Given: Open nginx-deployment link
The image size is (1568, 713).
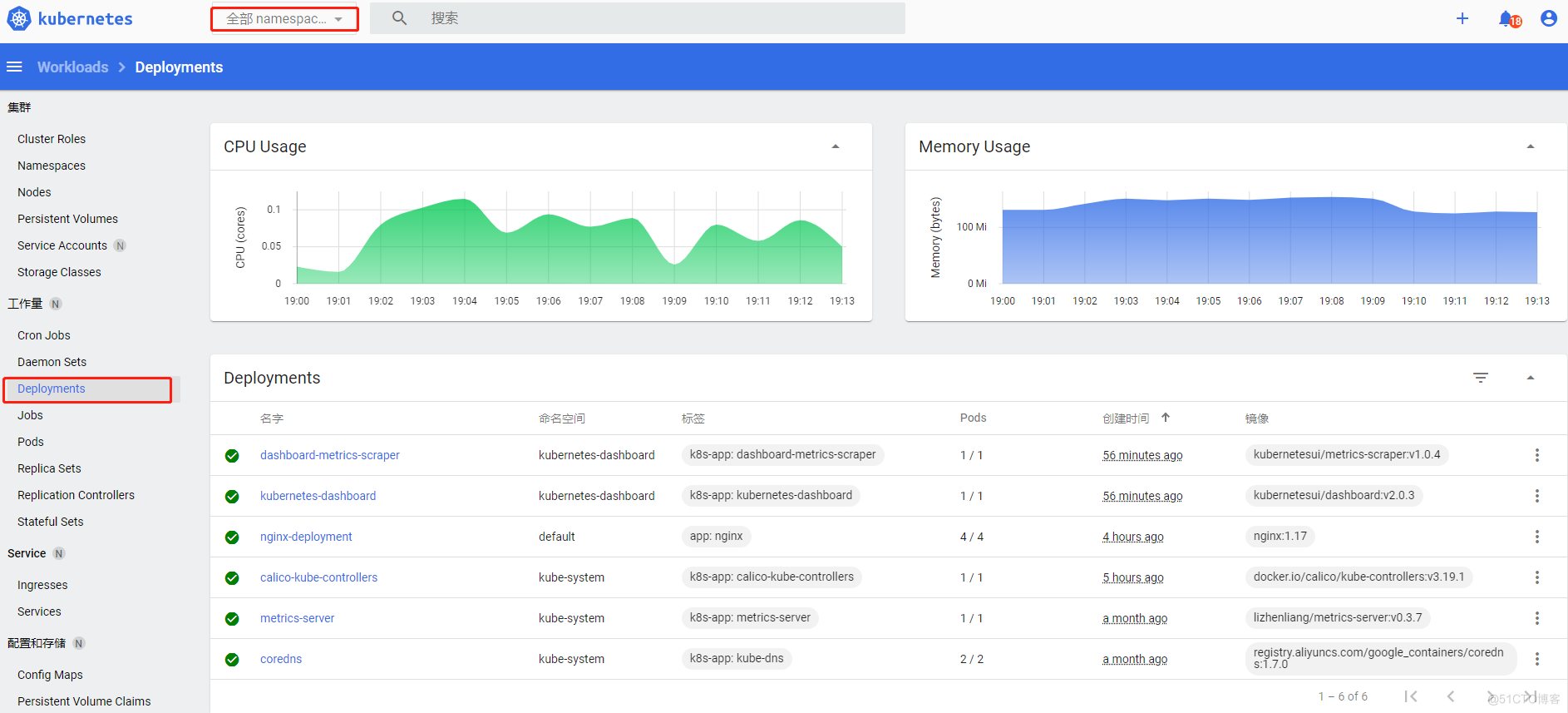Looking at the screenshot, I should tap(306, 537).
